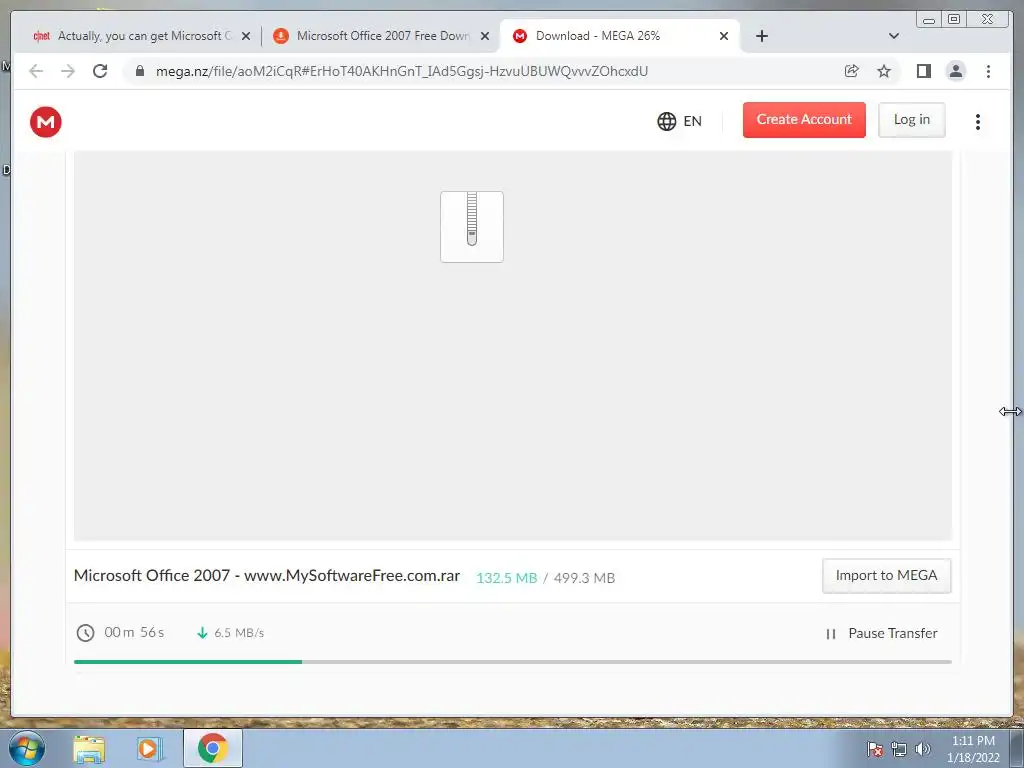The height and width of the screenshot is (768, 1024).
Task: Share this page icon in address bar
Action: [852, 71]
